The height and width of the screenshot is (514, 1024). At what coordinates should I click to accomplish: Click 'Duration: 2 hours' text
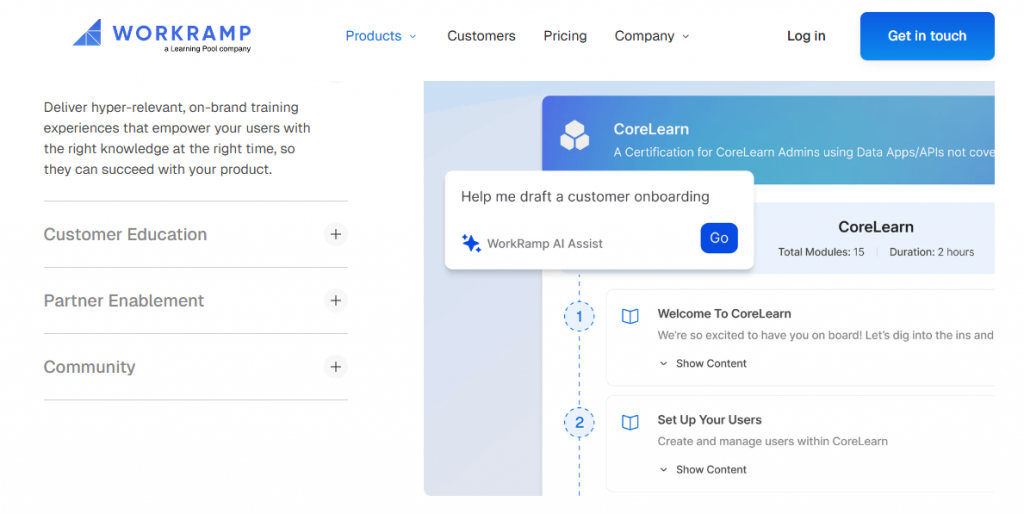931,252
